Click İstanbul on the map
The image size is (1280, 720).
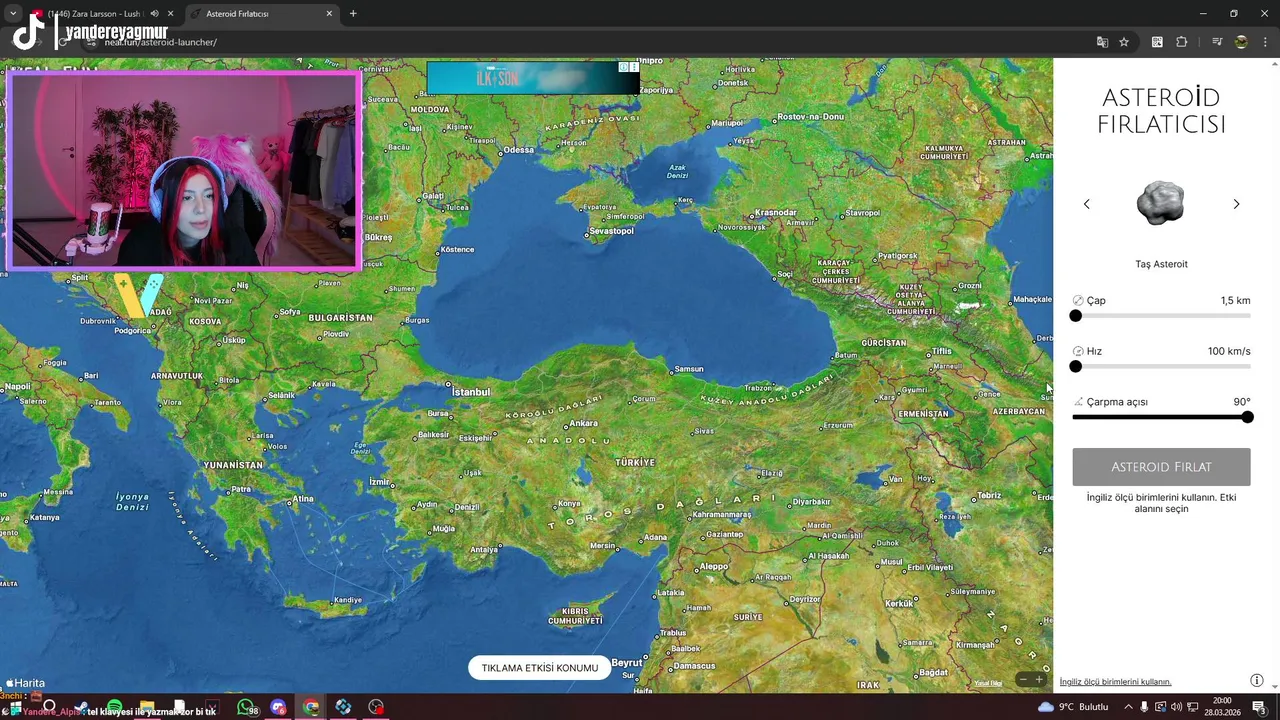pos(470,392)
